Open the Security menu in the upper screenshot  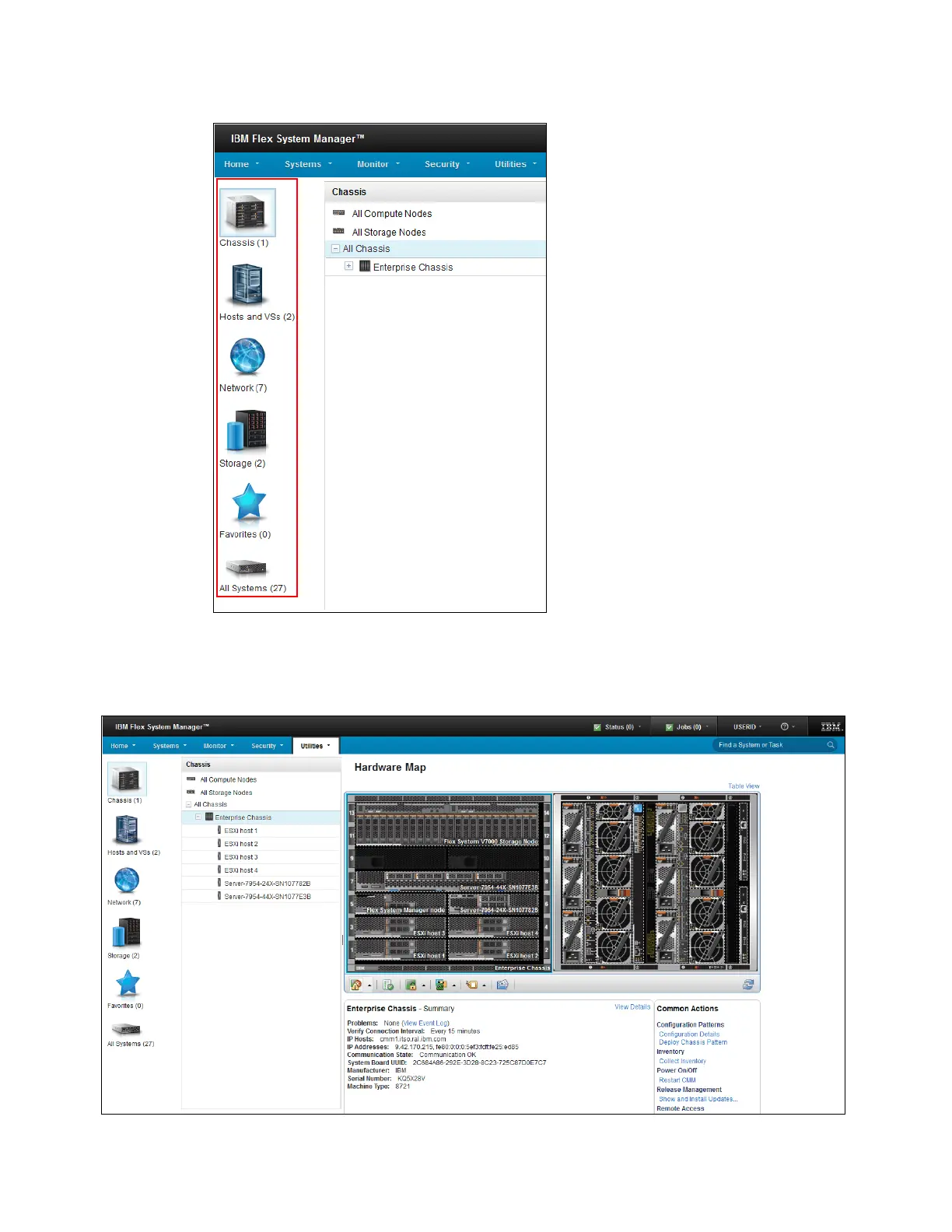pyautogui.click(x=447, y=164)
